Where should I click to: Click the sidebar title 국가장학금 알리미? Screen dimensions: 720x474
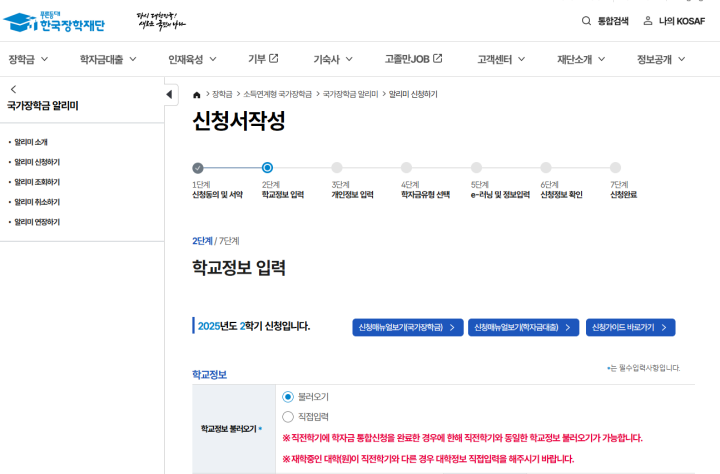pyautogui.click(x=43, y=106)
